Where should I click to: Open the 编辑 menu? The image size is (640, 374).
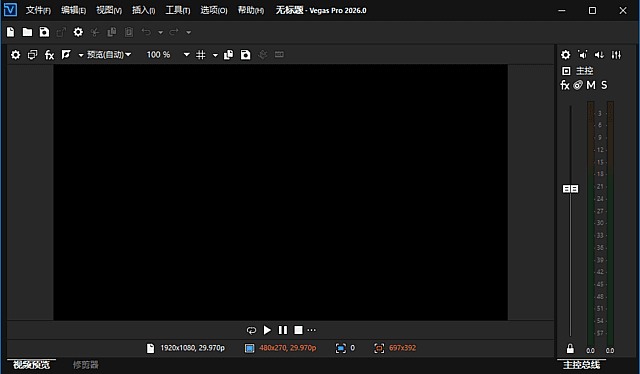click(73, 10)
